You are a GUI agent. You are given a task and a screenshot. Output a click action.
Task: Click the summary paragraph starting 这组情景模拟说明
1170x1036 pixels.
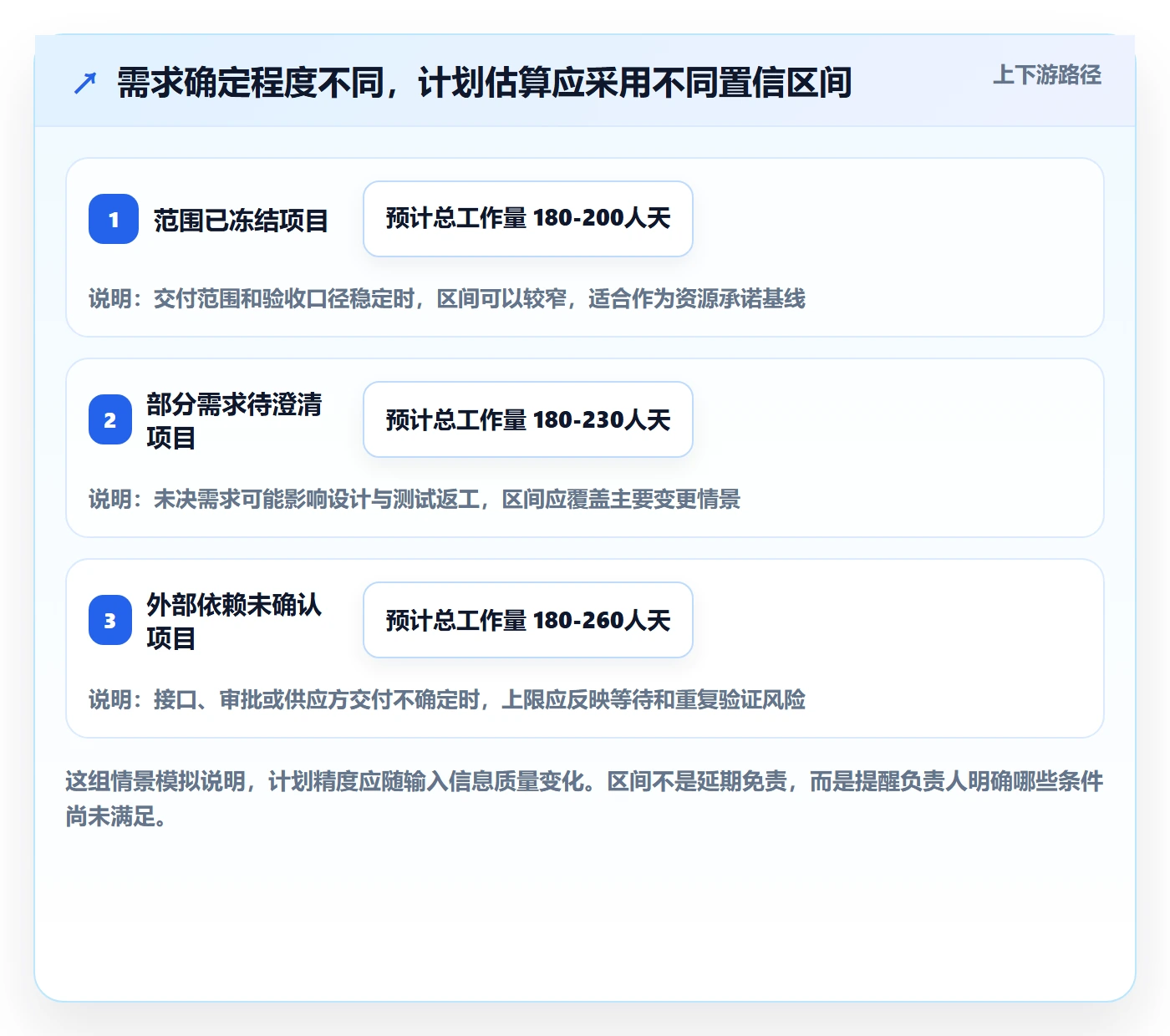585,799
